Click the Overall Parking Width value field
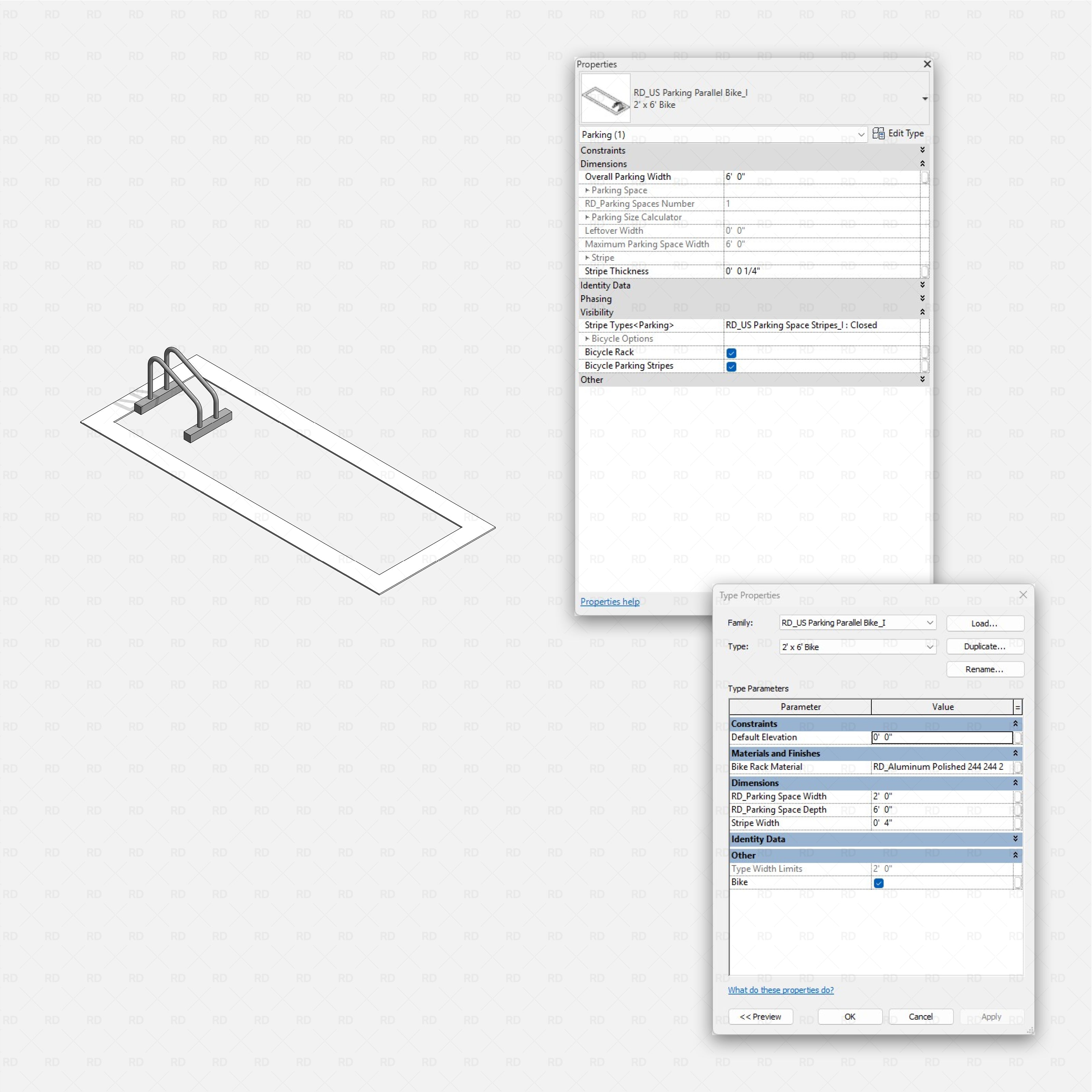1092x1092 pixels. 822,177
